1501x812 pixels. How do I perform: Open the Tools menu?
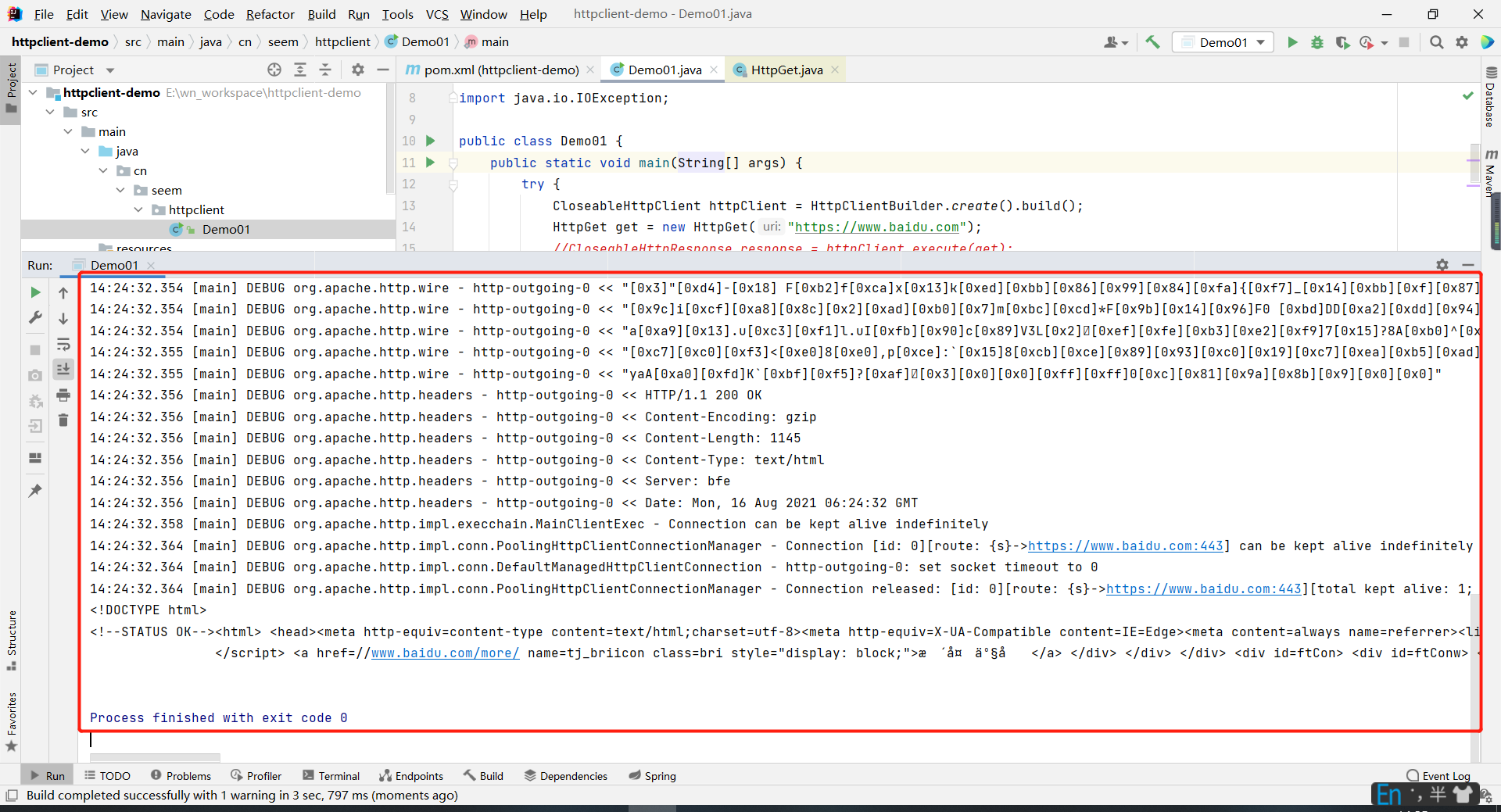click(x=397, y=14)
